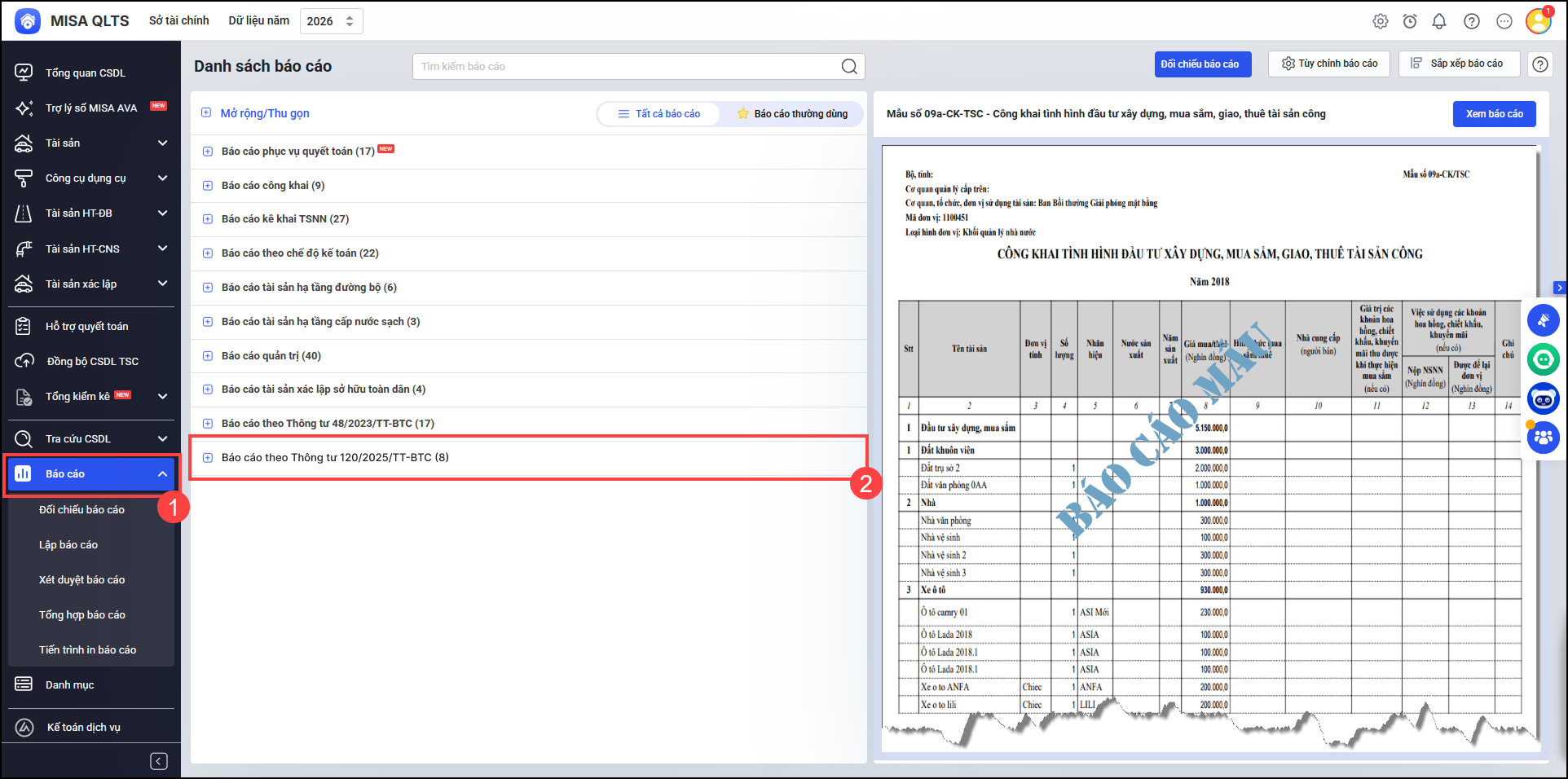Expand Báo cáo theo Thông tư 120/2025/TT-BTC (8)
This screenshot has height=779, width=1568.
[207, 458]
